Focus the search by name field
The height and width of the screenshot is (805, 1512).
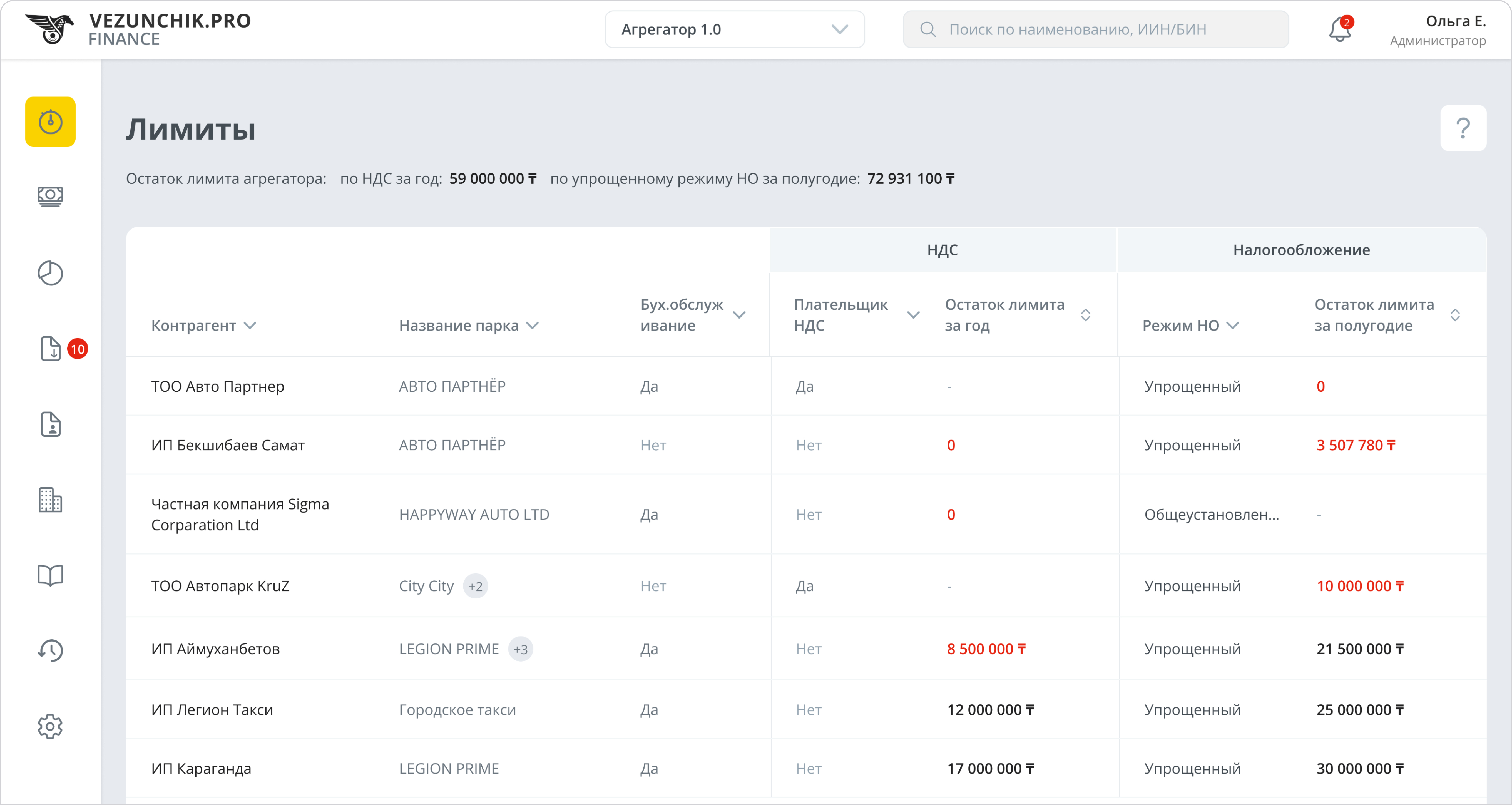point(1095,29)
